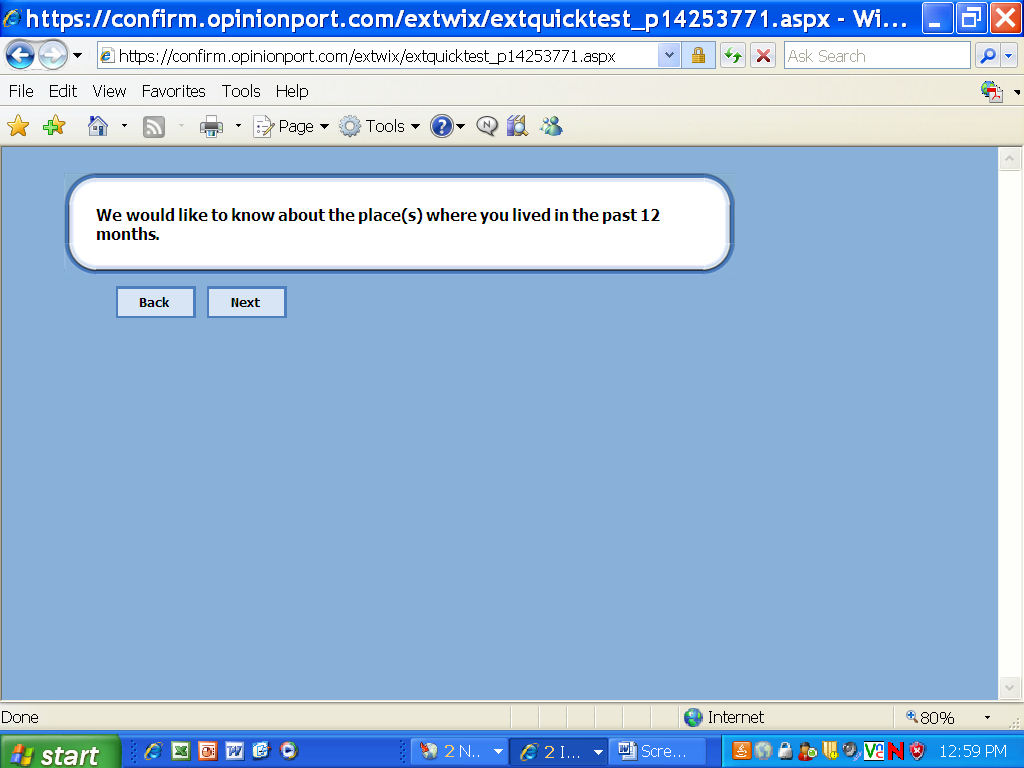Open the '2 N..' taskbar group
The width and height of the screenshot is (1024, 768).
(x=461, y=751)
